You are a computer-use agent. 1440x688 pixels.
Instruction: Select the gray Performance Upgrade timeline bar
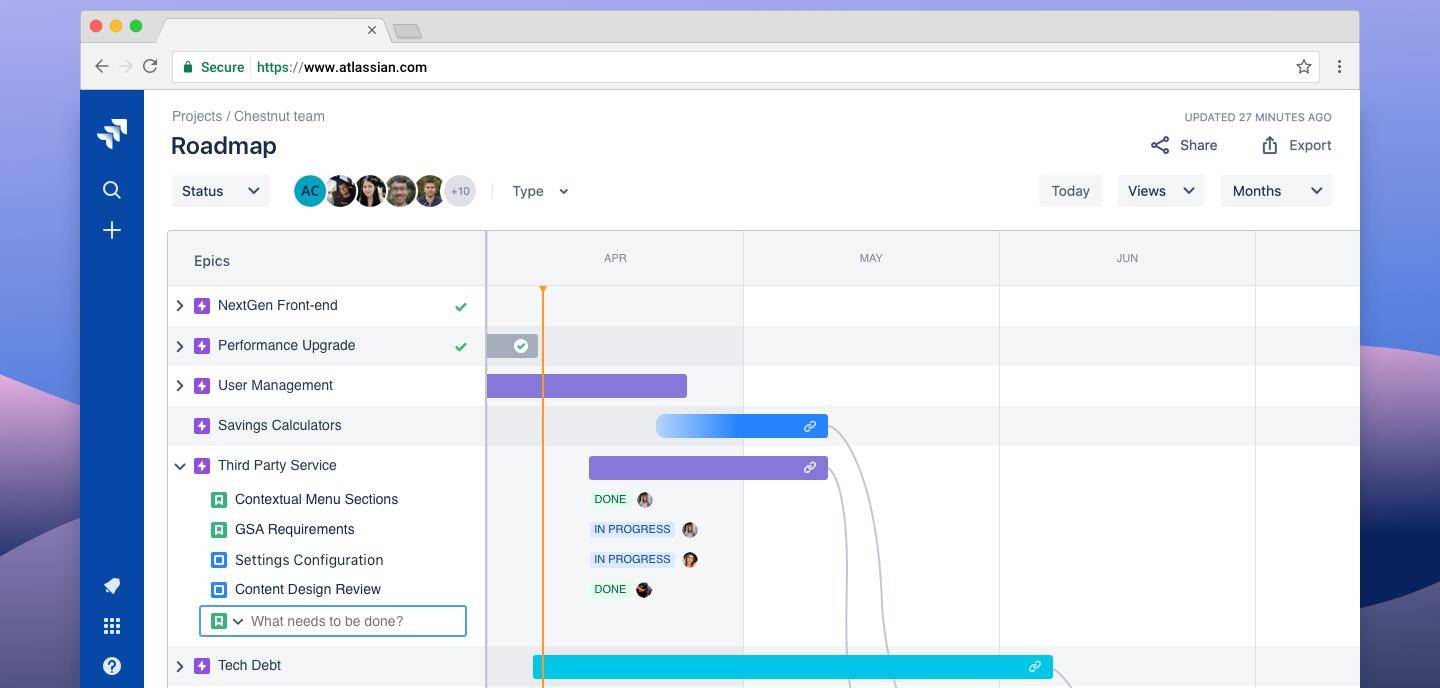pyautogui.click(x=512, y=346)
